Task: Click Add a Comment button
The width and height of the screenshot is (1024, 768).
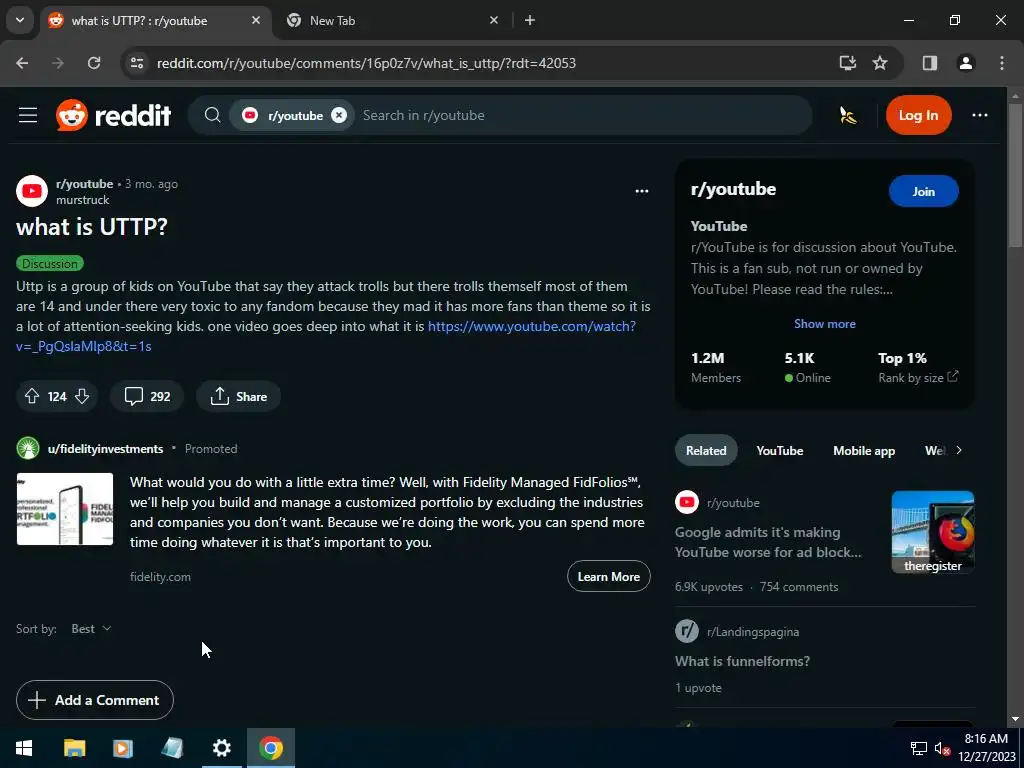Action: pyautogui.click(x=95, y=700)
